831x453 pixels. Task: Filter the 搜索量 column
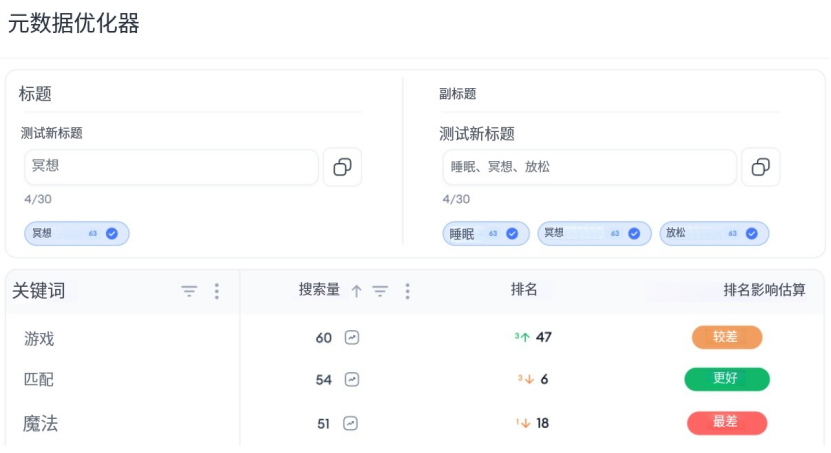[380, 291]
